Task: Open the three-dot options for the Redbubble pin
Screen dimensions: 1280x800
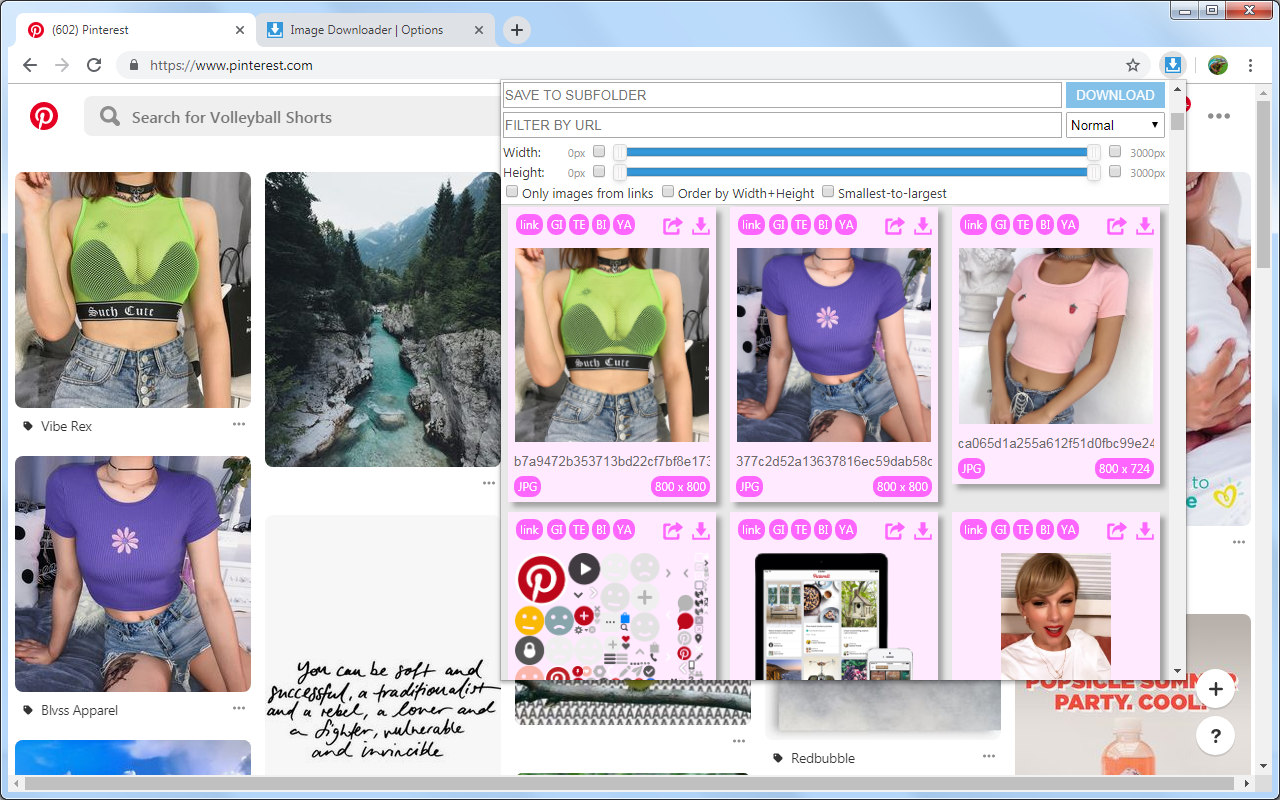Action: coord(989,756)
